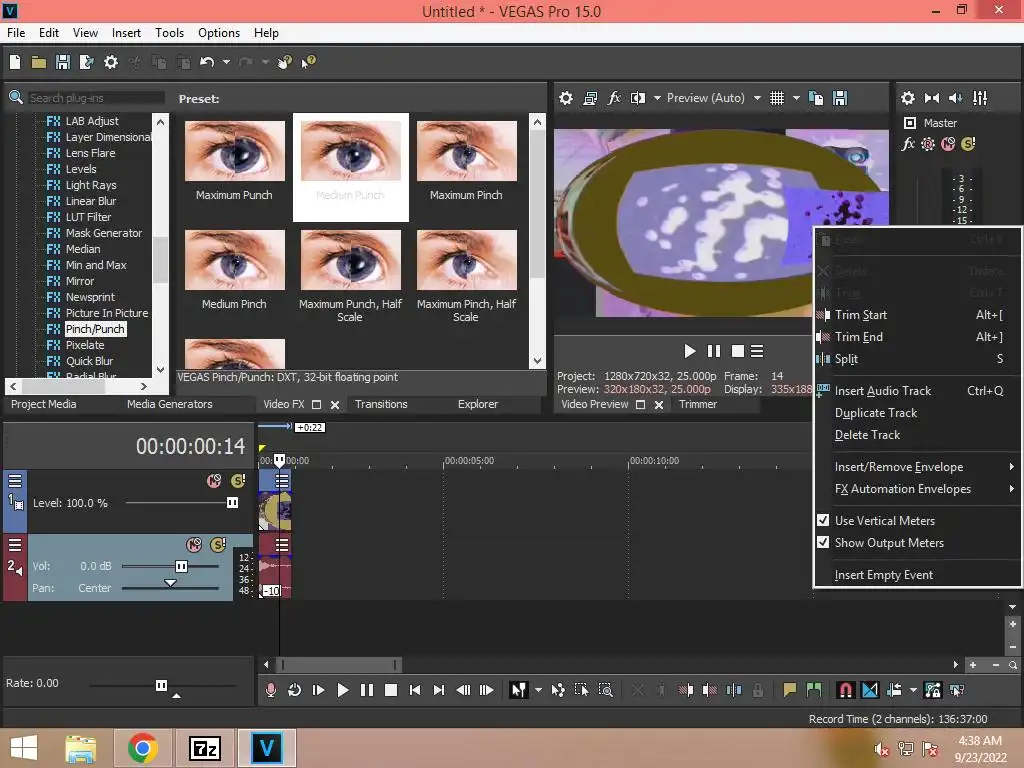The height and width of the screenshot is (768, 1024).
Task: Open Google Chrome from the taskbar
Action: [x=142, y=748]
